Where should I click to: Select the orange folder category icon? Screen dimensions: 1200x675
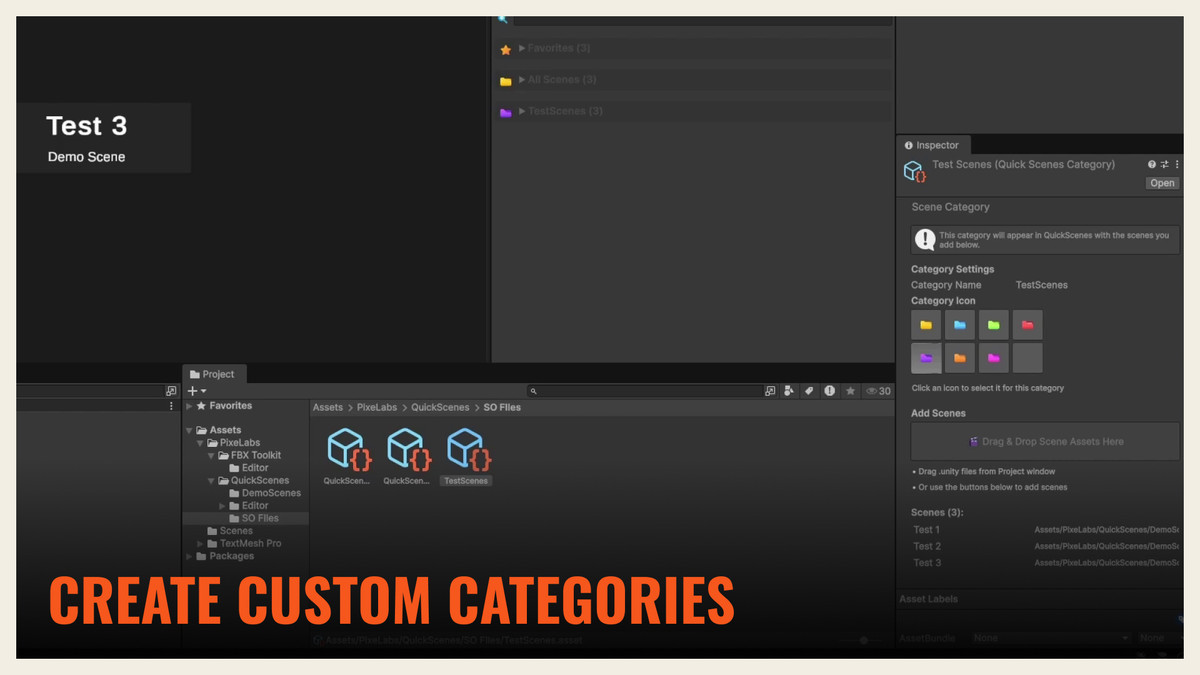pos(959,357)
